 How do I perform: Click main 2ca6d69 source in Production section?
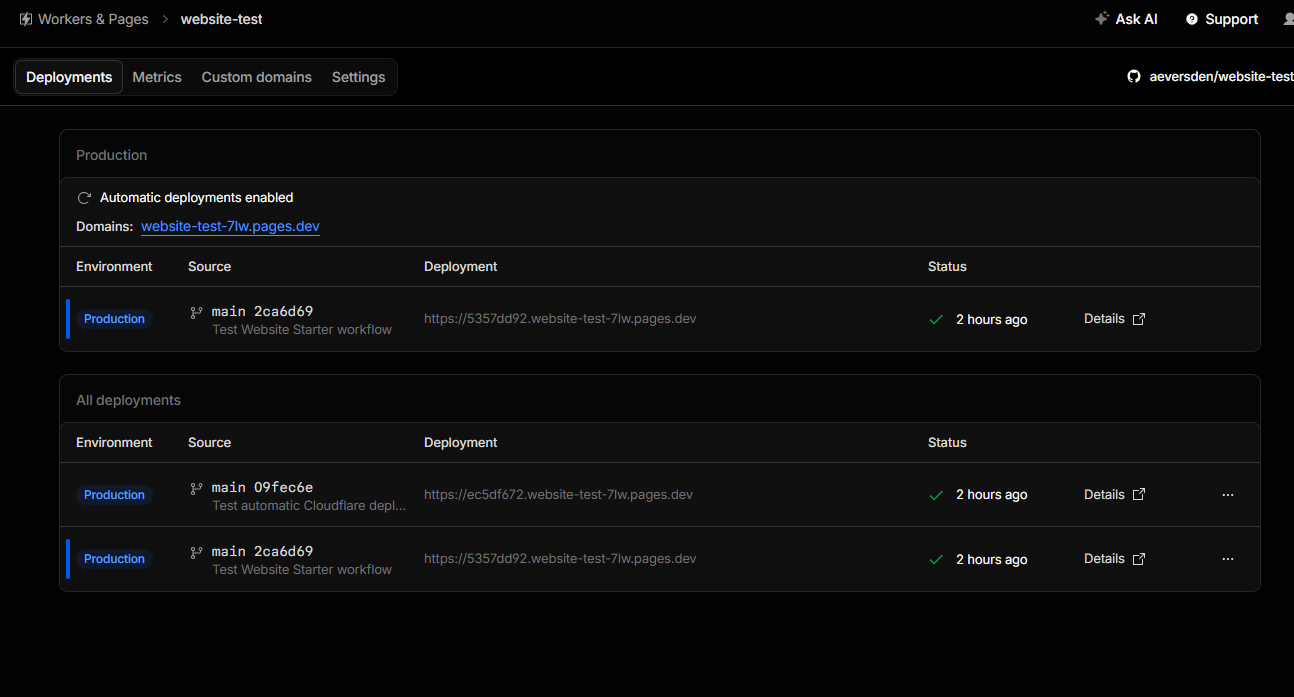262,311
